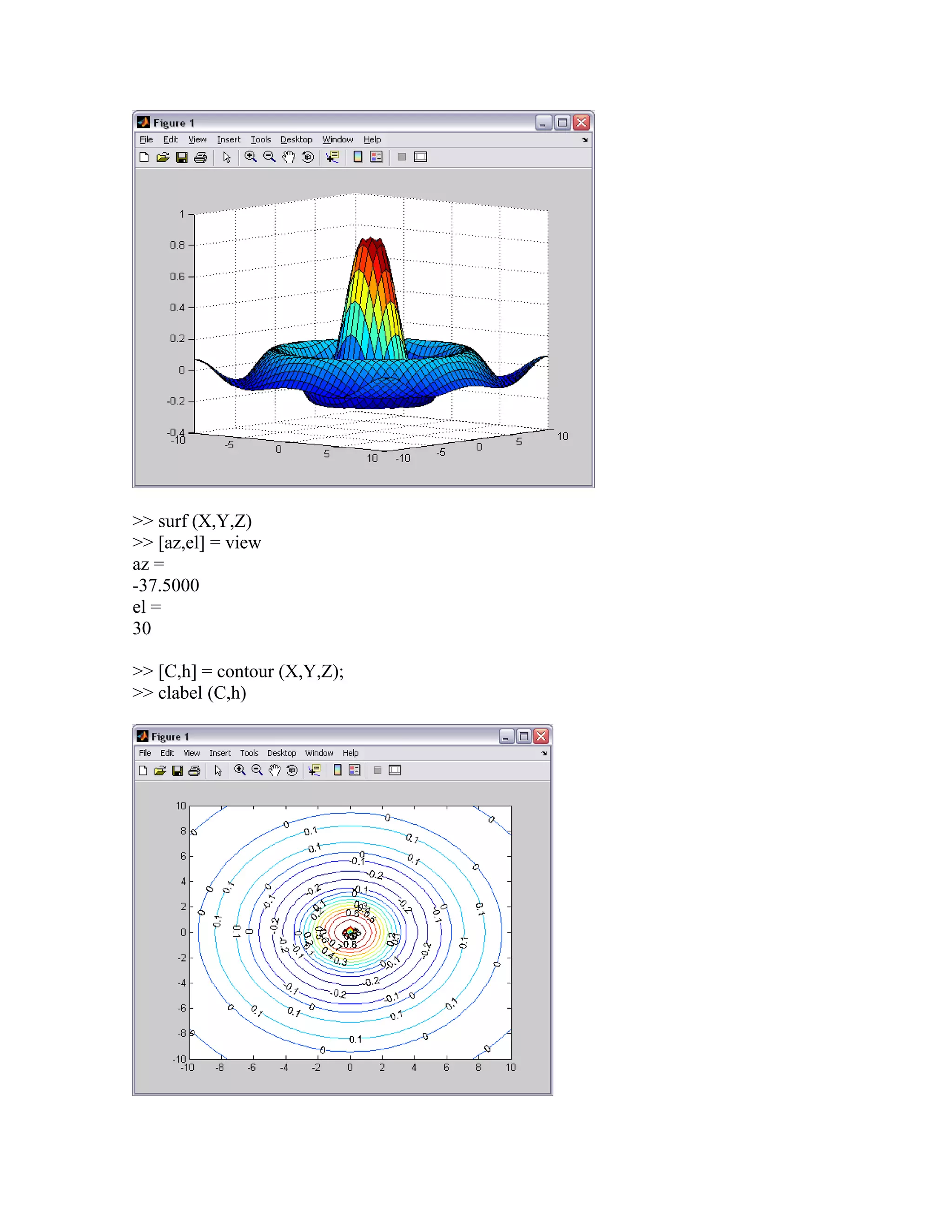Close the surf figure window

pos(582,122)
